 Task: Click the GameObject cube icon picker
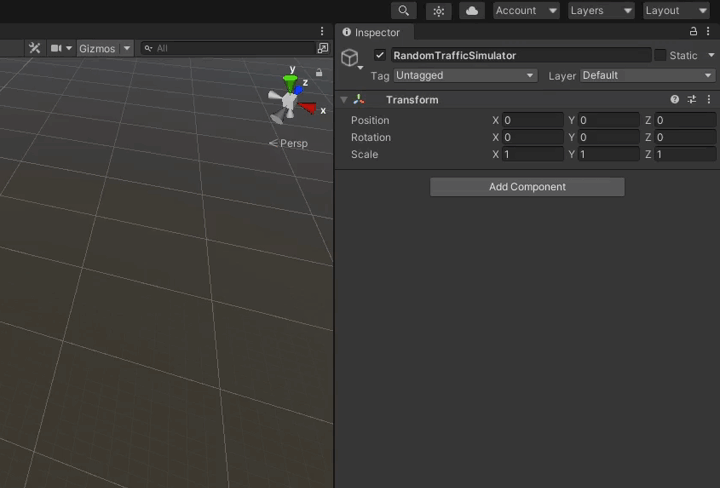pyautogui.click(x=350, y=58)
